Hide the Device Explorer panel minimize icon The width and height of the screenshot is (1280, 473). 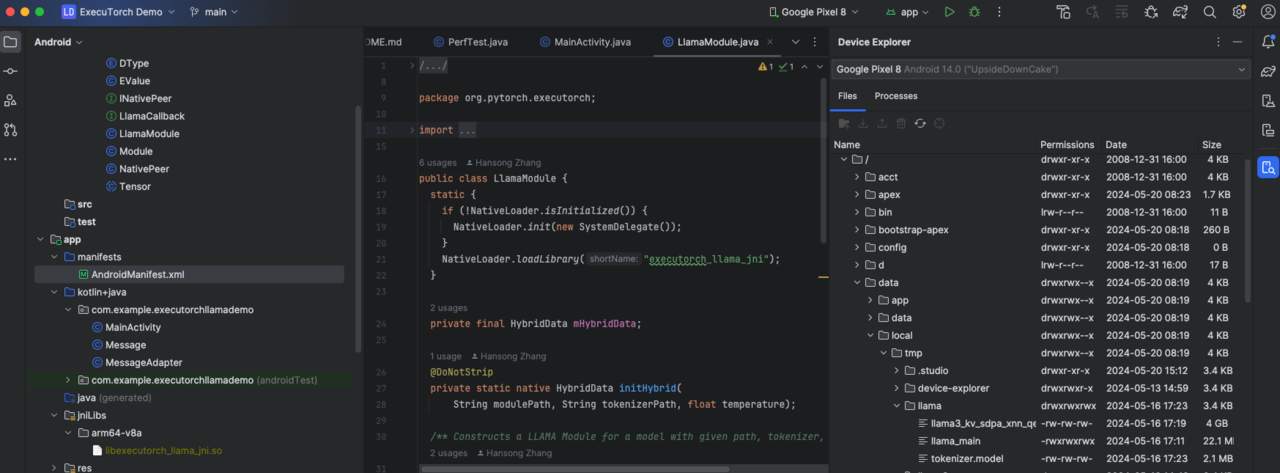tap(1238, 42)
